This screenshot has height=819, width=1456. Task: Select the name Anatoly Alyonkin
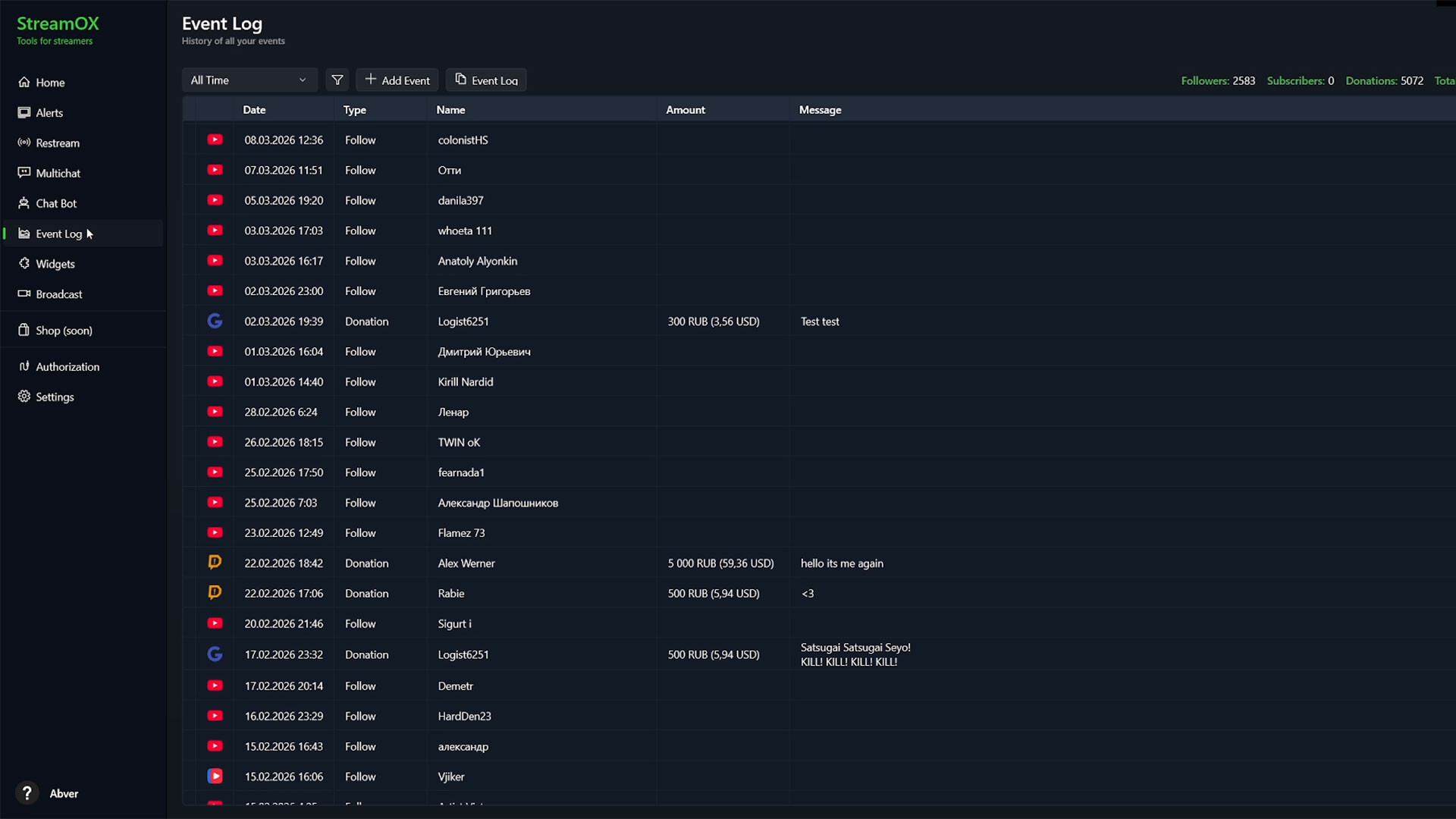[478, 261]
